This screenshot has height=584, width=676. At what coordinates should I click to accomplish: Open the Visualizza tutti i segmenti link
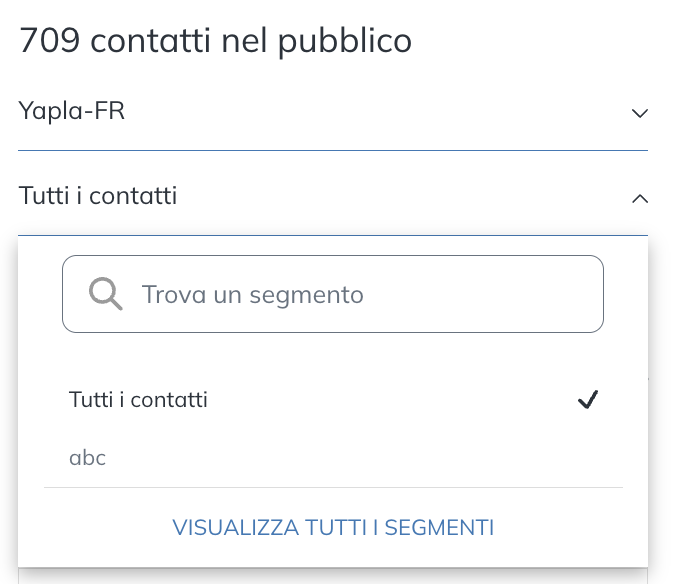tap(333, 528)
